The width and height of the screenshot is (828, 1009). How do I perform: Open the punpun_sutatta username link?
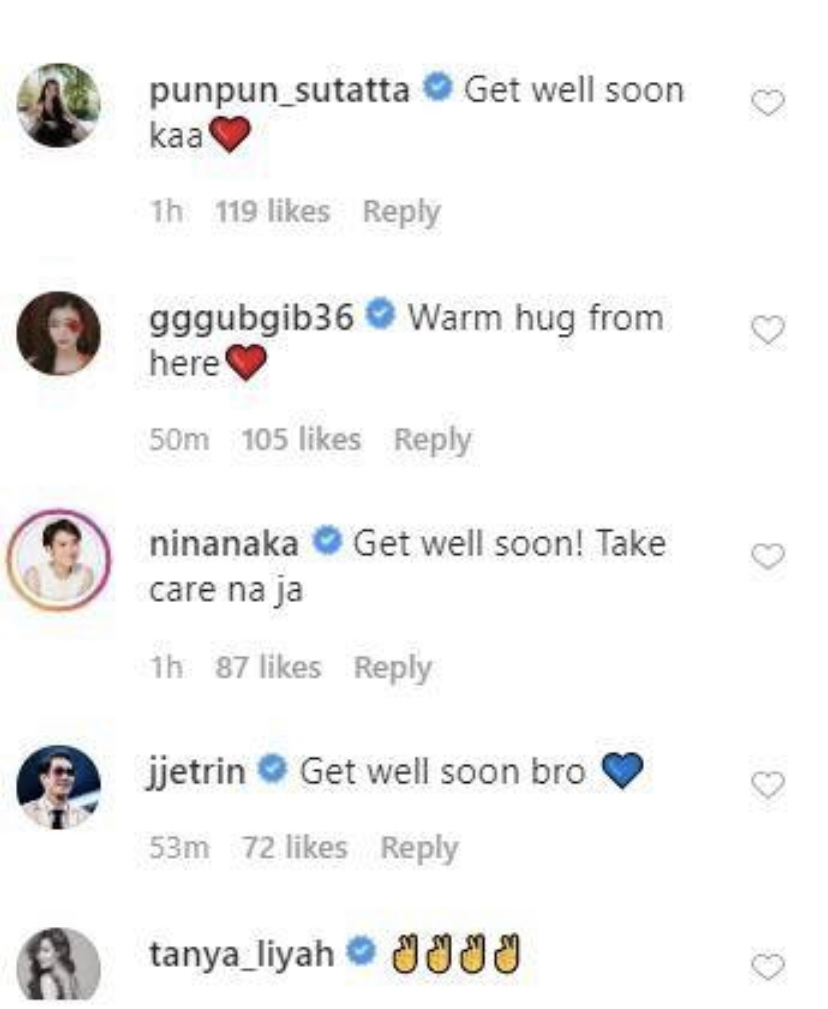(x=279, y=90)
